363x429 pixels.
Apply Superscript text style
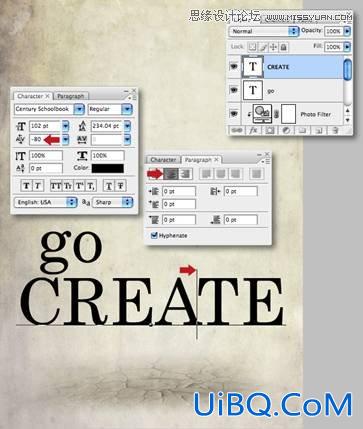pos(79,186)
